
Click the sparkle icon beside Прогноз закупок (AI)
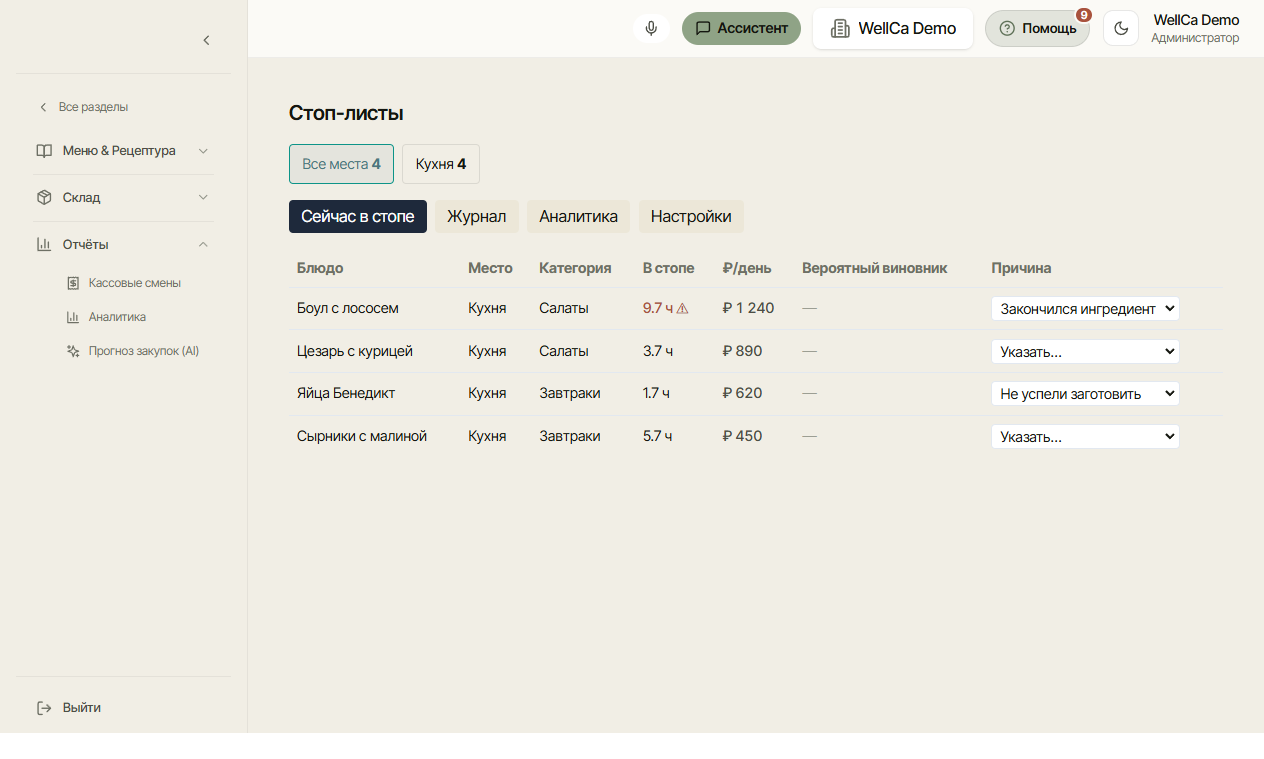click(73, 351)
